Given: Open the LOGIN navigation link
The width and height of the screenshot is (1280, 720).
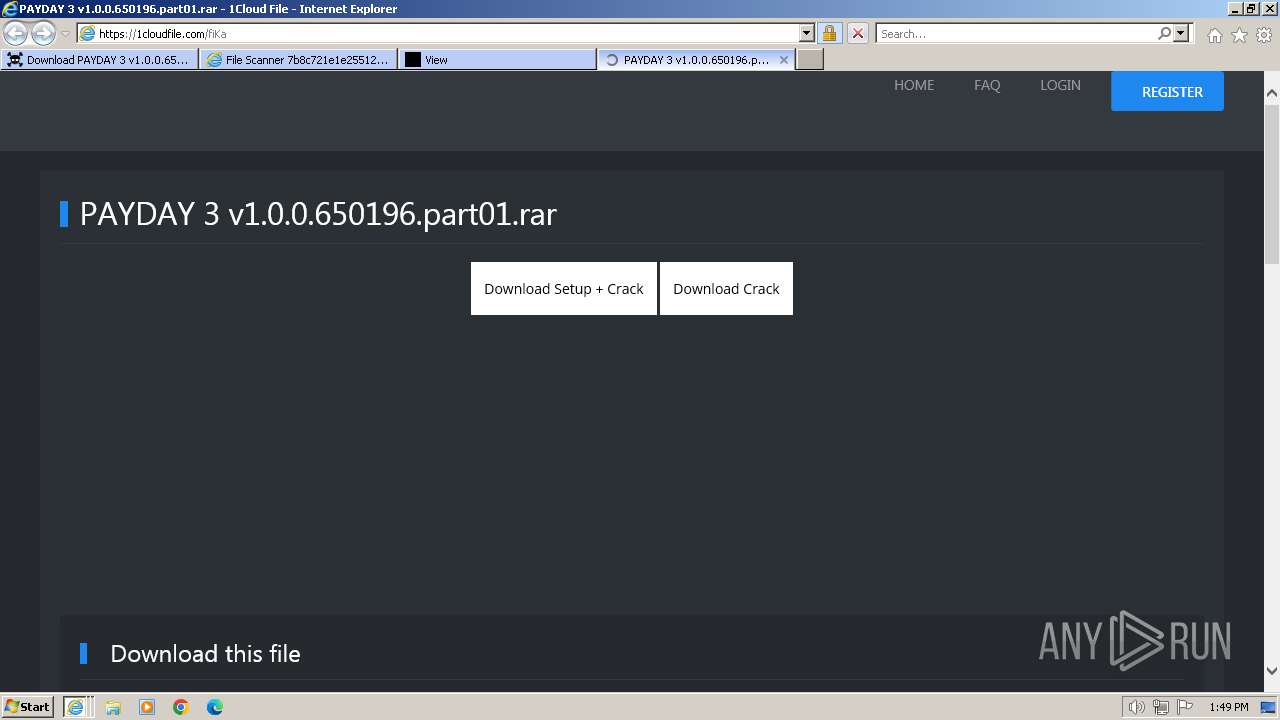Looking at the screenshot, I should (x=1060, y=85).
